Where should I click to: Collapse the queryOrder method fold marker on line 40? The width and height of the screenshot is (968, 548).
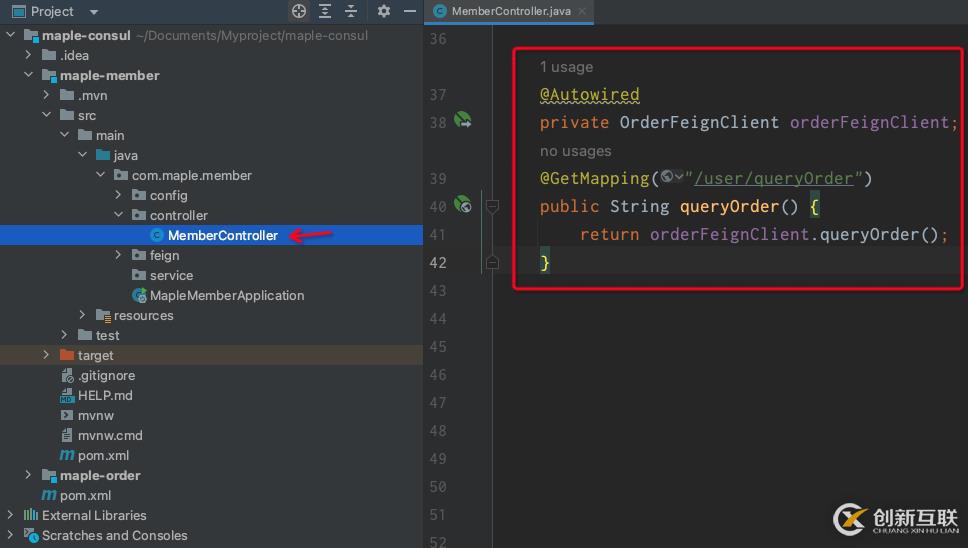coord(492,206)
